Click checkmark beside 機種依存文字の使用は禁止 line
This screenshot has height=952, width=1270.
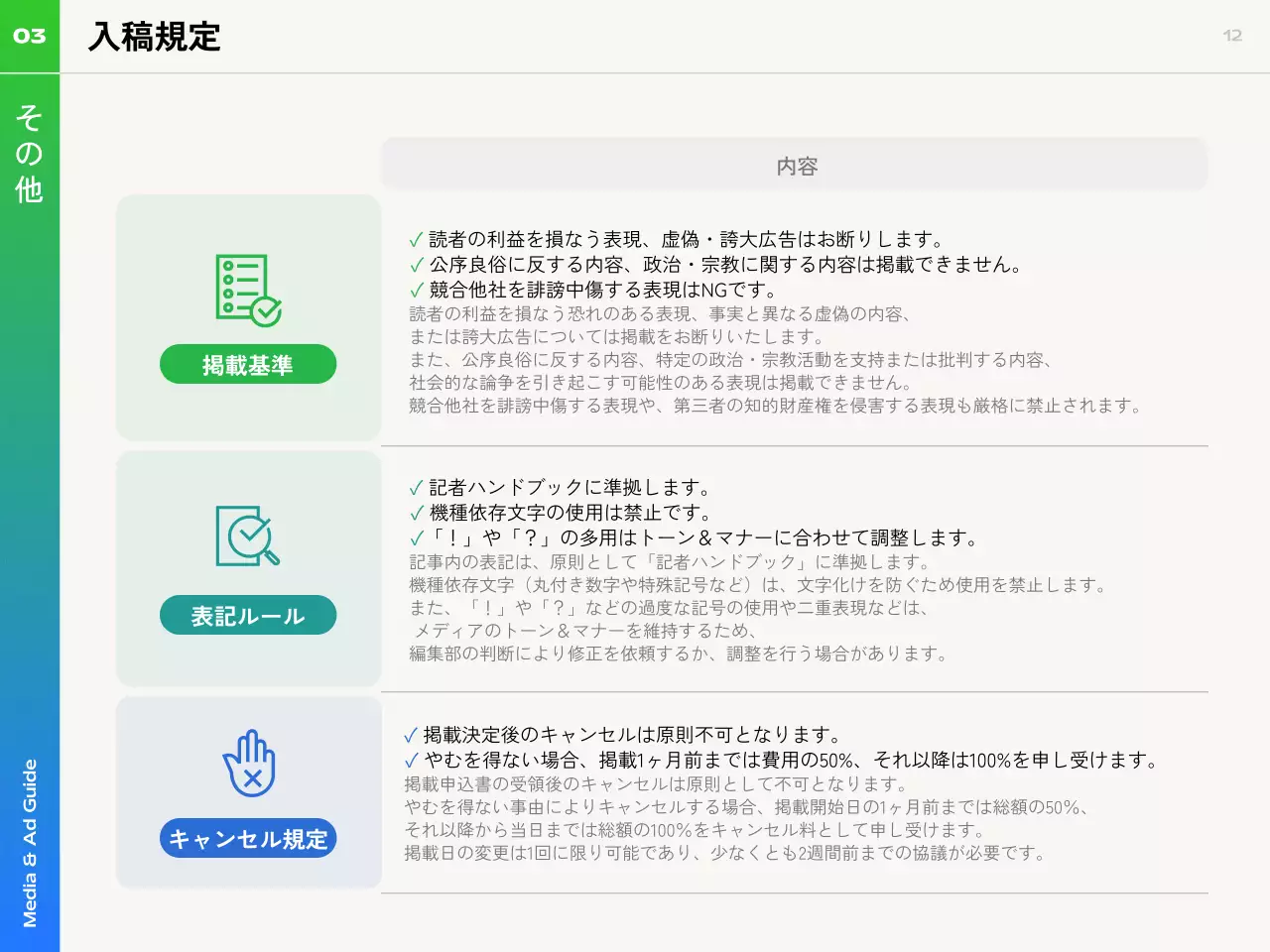coord(417,514)
